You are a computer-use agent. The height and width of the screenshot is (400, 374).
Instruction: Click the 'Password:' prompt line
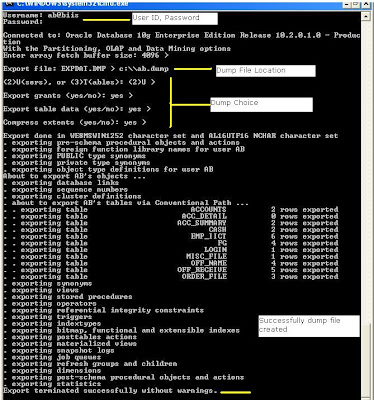coord(23,22)
